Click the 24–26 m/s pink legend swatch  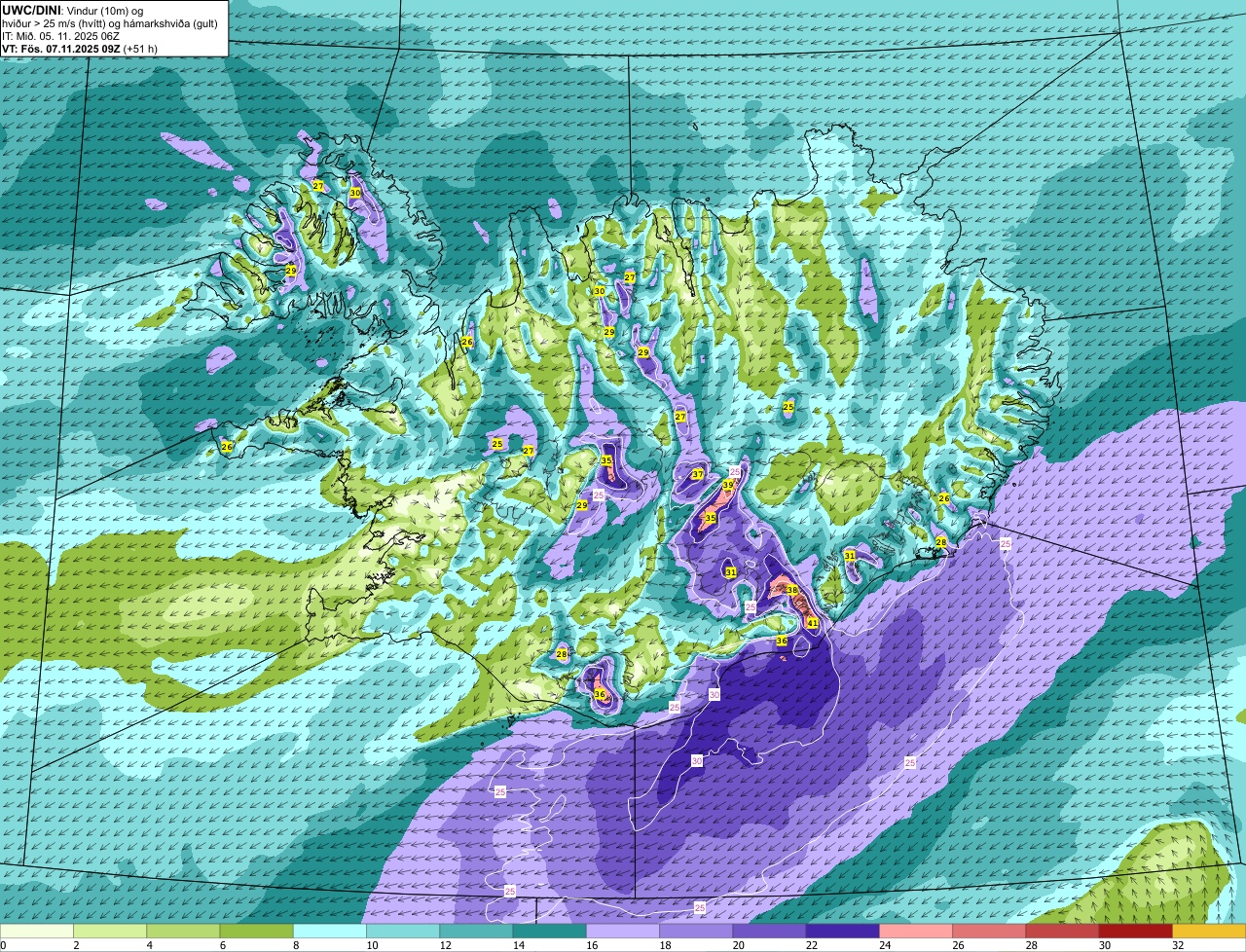click(916, 932)
